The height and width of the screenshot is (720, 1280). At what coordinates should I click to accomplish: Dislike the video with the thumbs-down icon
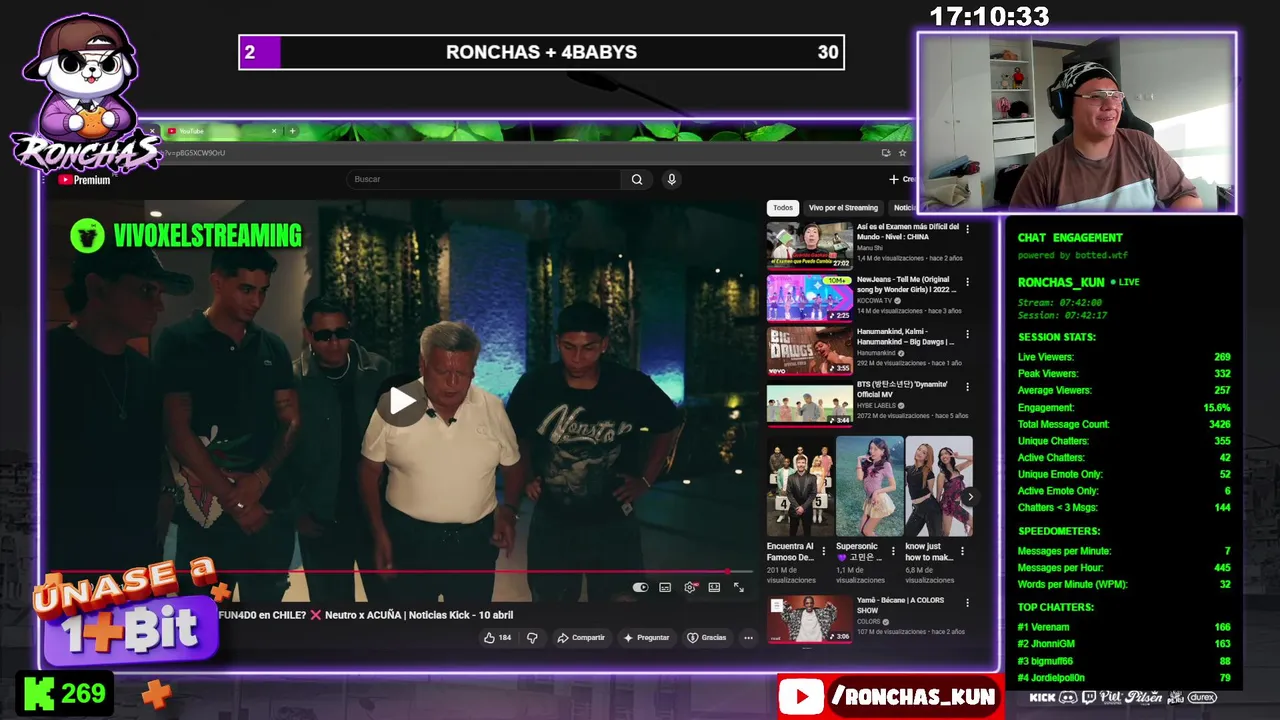point(532,637)
